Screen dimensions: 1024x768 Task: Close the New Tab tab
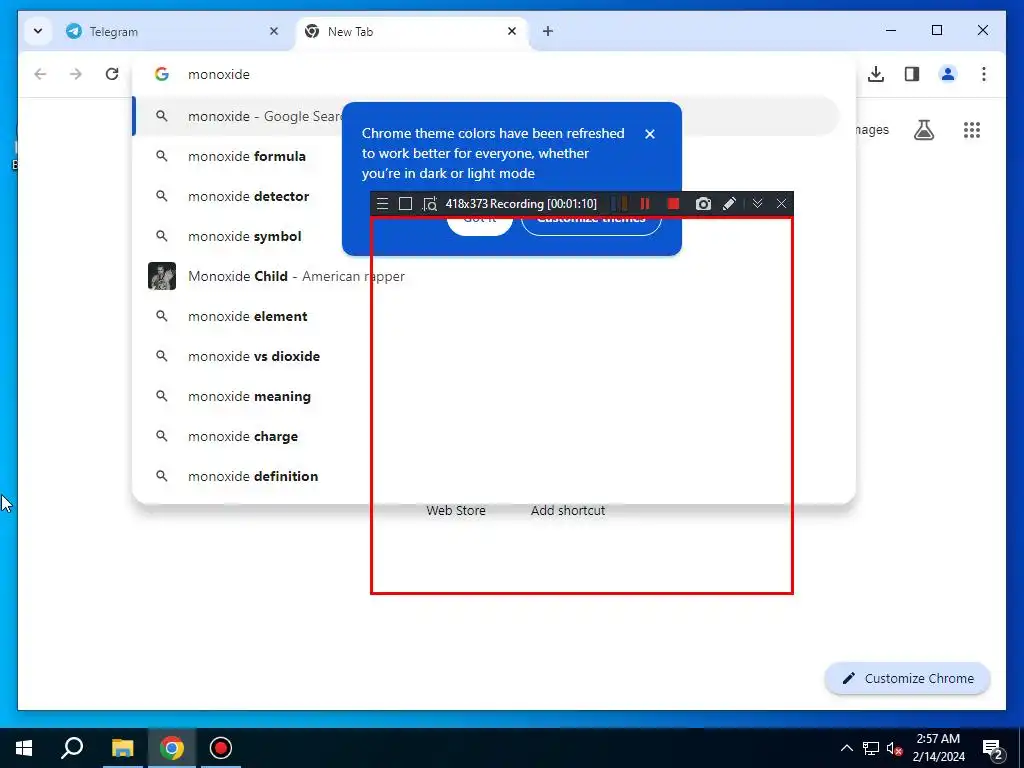tap(512, 31)
